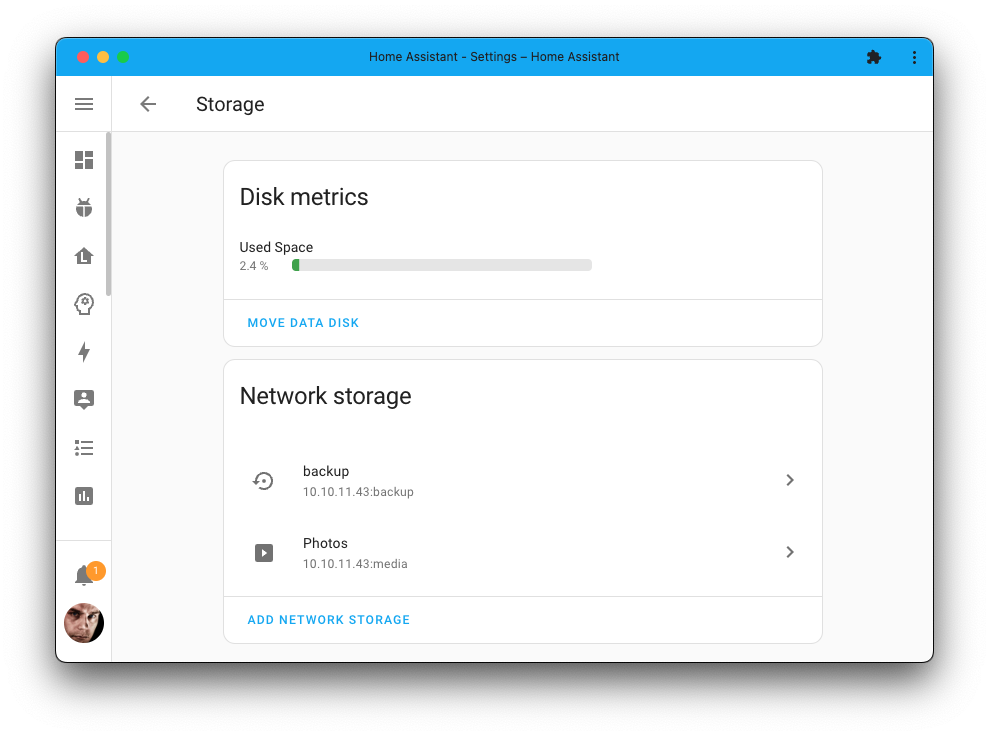Image resolution: width=989 pixels, height=736 pixels.
Task: Select the bug report icon in the sidebar
Action: coord(84,208)
